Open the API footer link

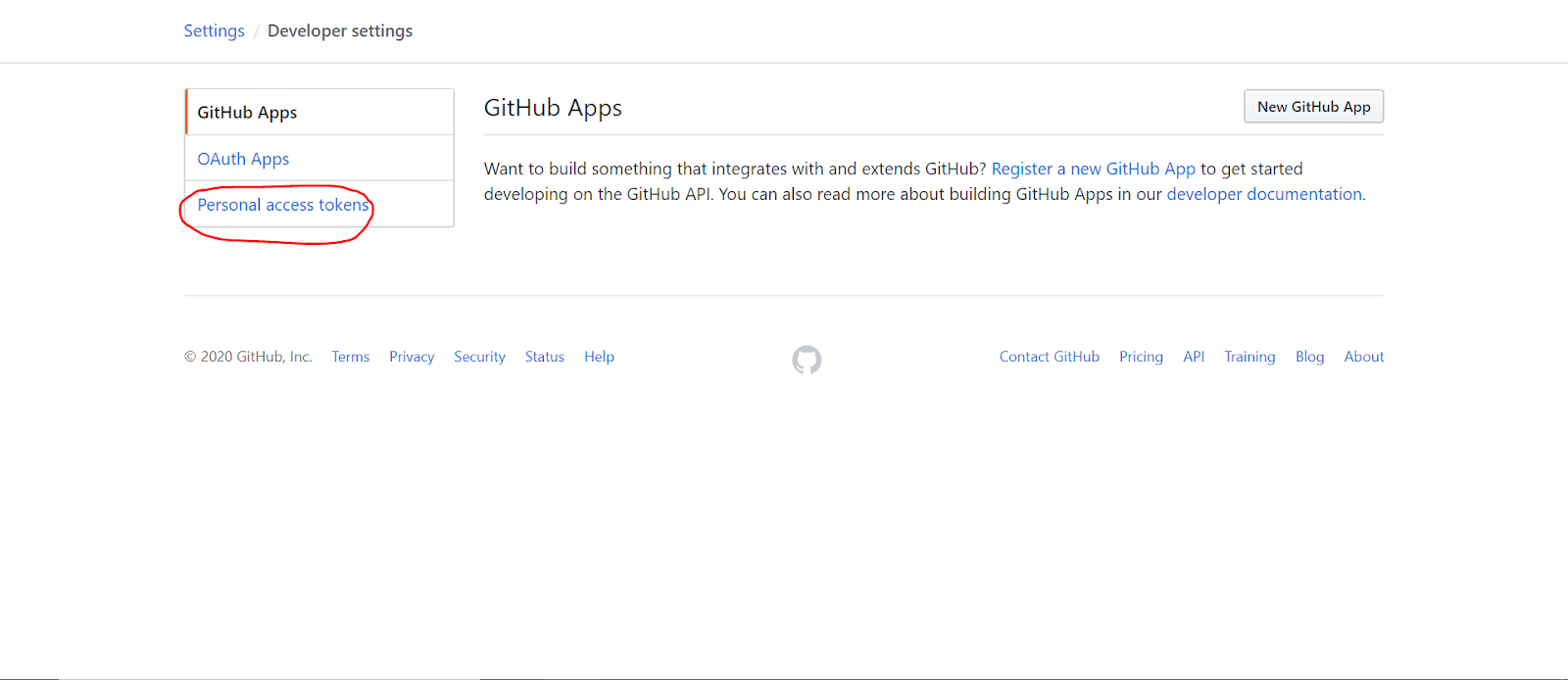point(1194,357)
